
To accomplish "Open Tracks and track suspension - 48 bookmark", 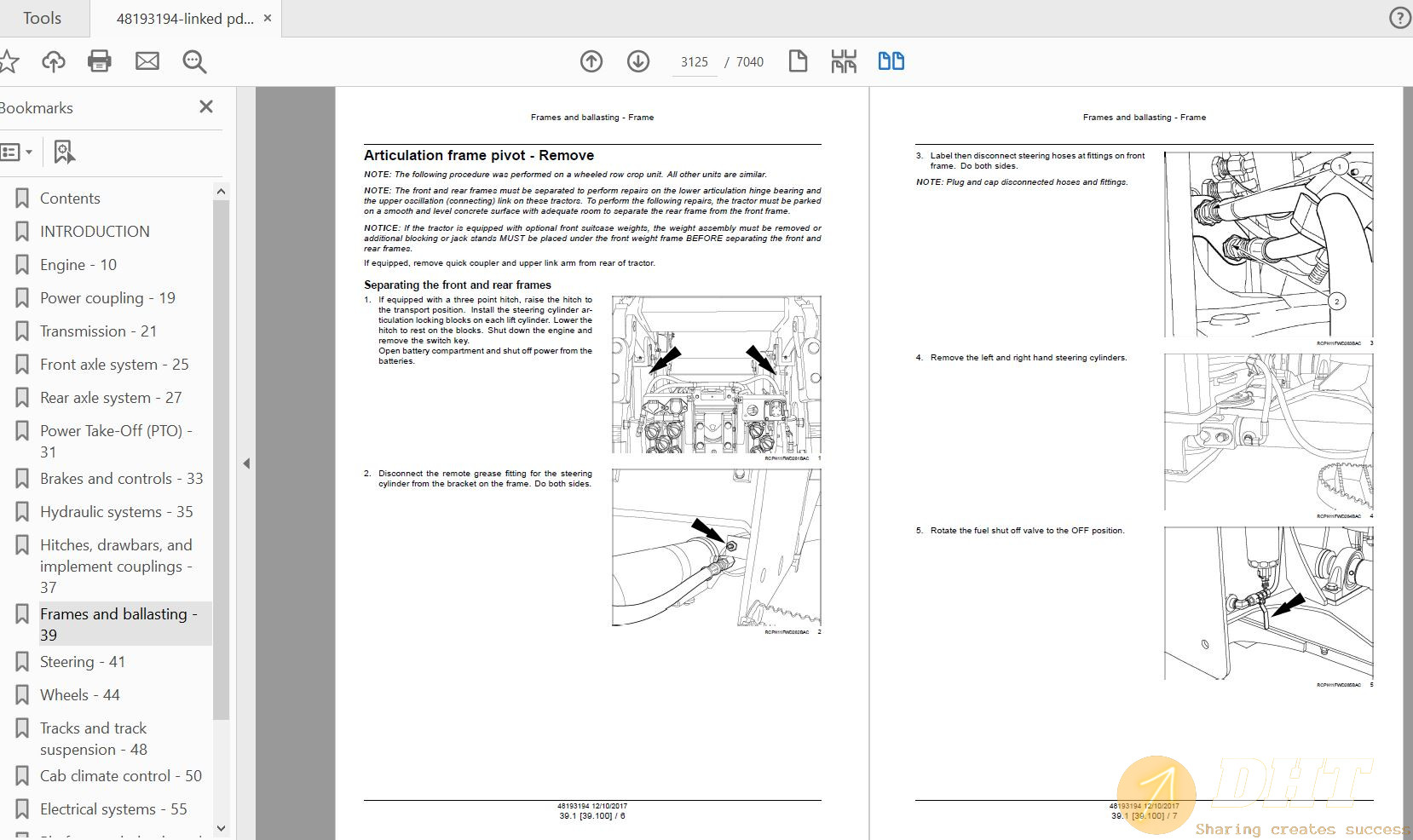I will pyautogui.click(x=94, y=739).
